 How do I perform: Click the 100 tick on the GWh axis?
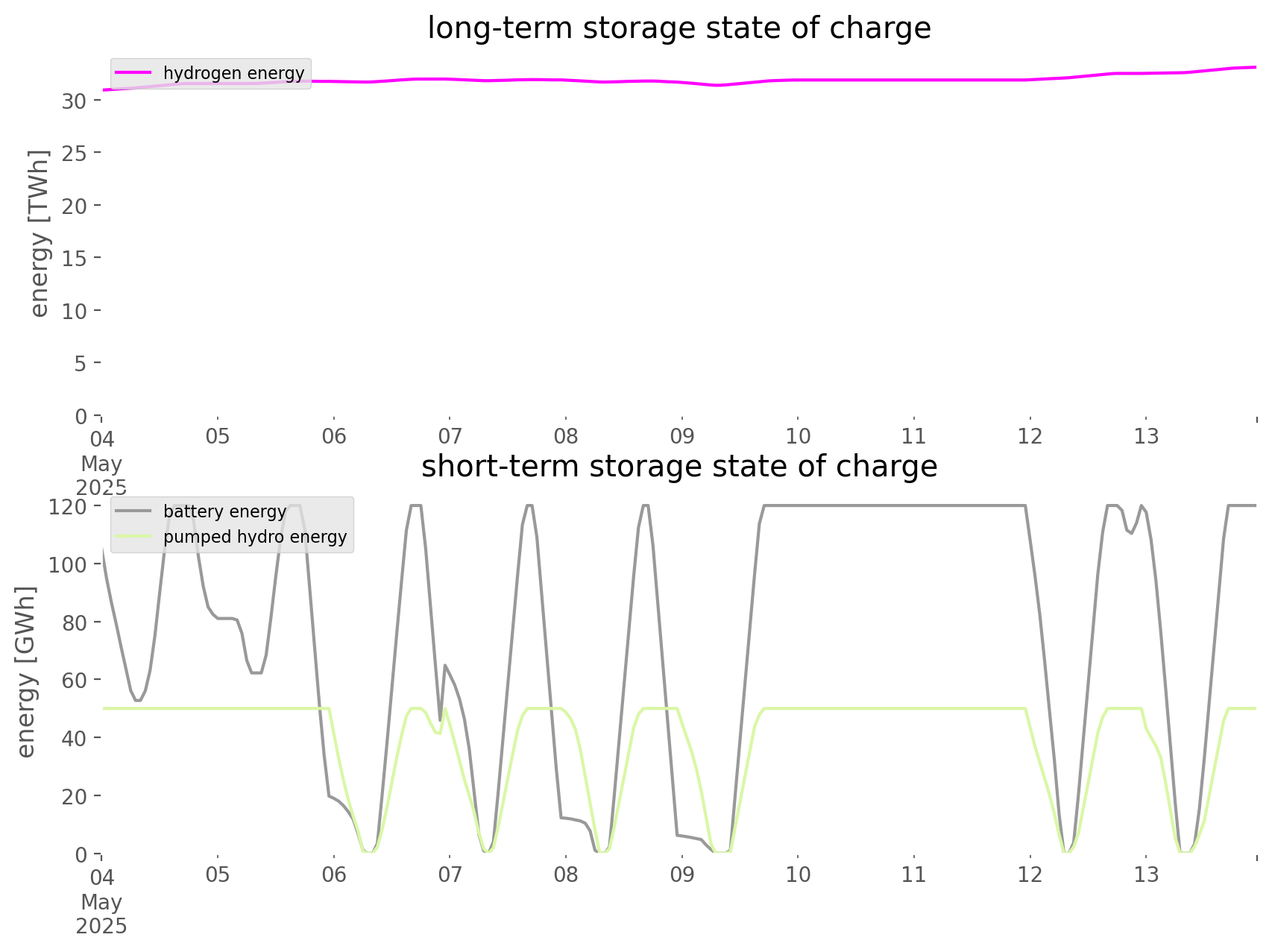(x=69, y=565)
